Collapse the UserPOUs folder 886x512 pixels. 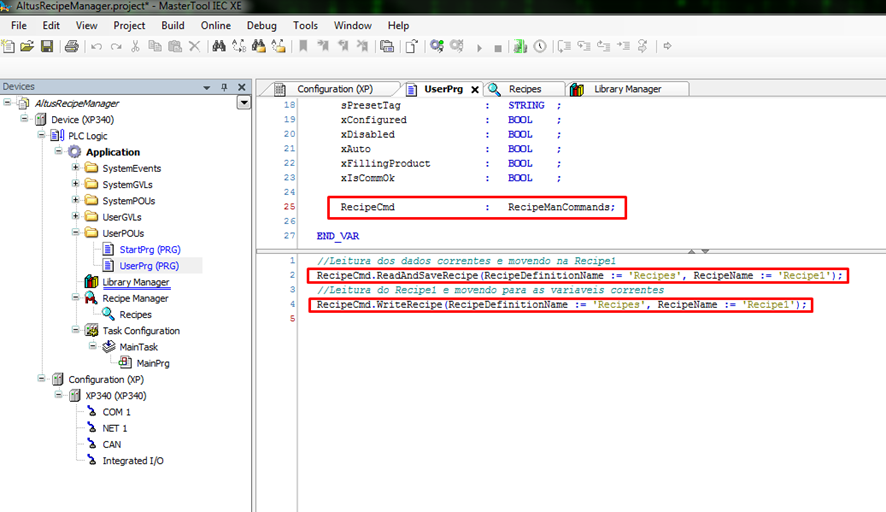pyautogui.click(x=75, y=233)
